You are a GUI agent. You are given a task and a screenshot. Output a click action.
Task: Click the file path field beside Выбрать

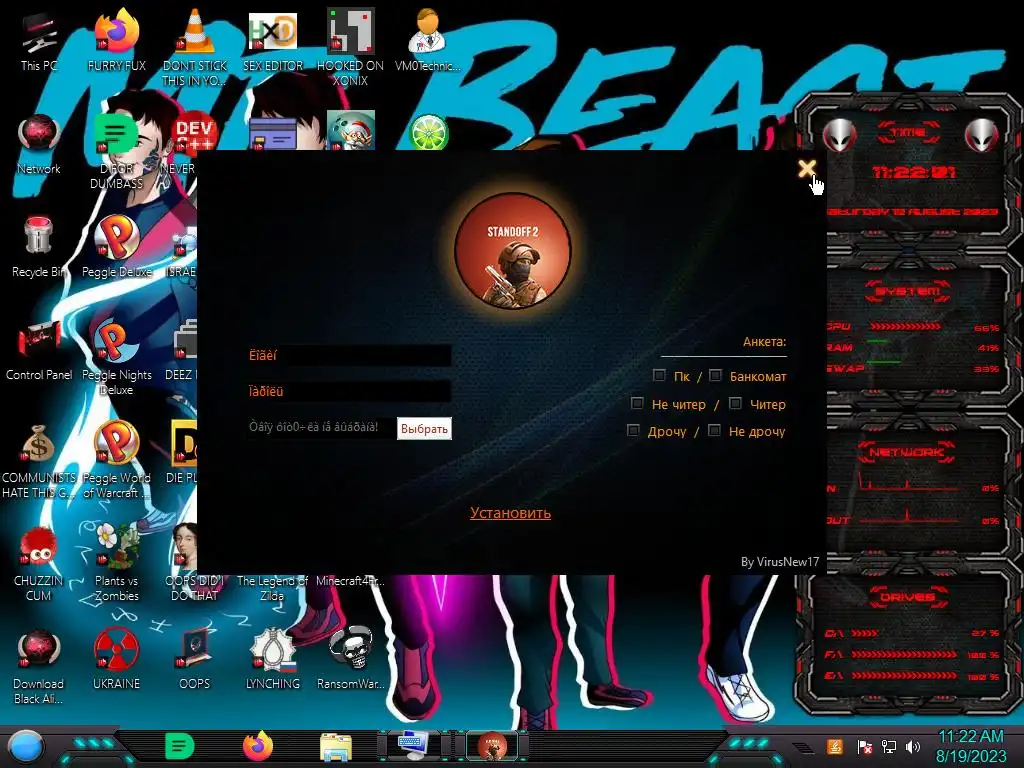pyautogui.click(x=321, y=427)
